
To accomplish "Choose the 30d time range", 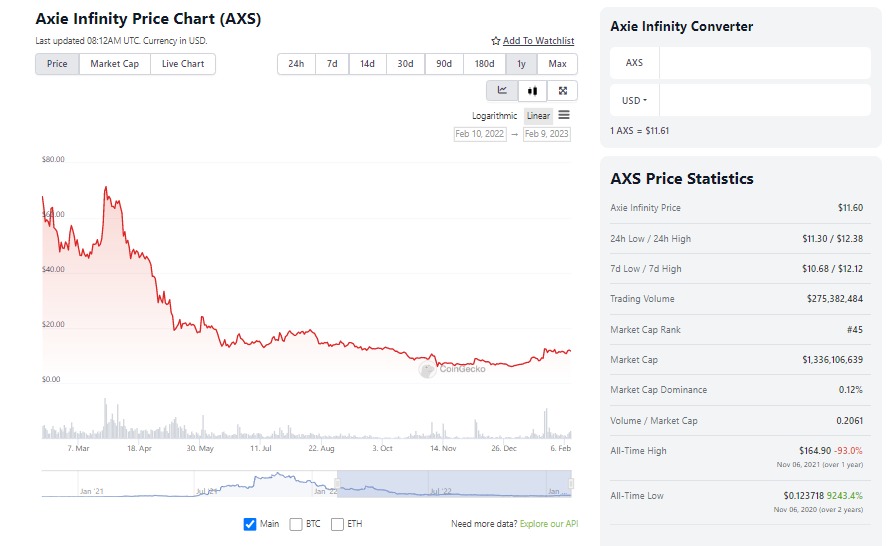I will [405, 64].
